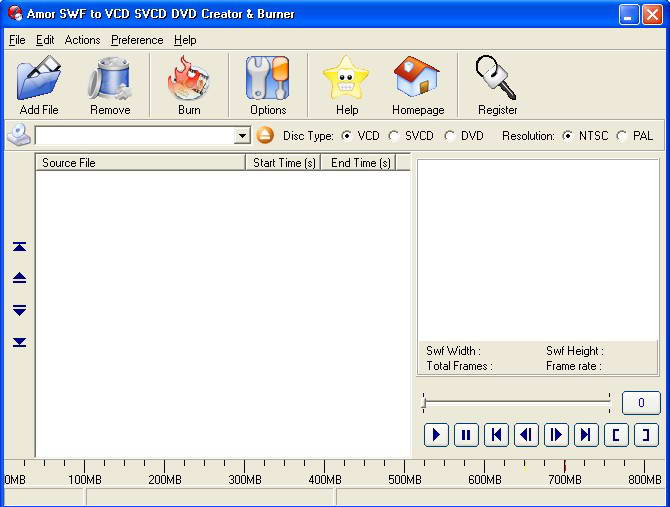Click the application icon in title bar
This screenshot has height=507, width=670.
pos(15,14)
